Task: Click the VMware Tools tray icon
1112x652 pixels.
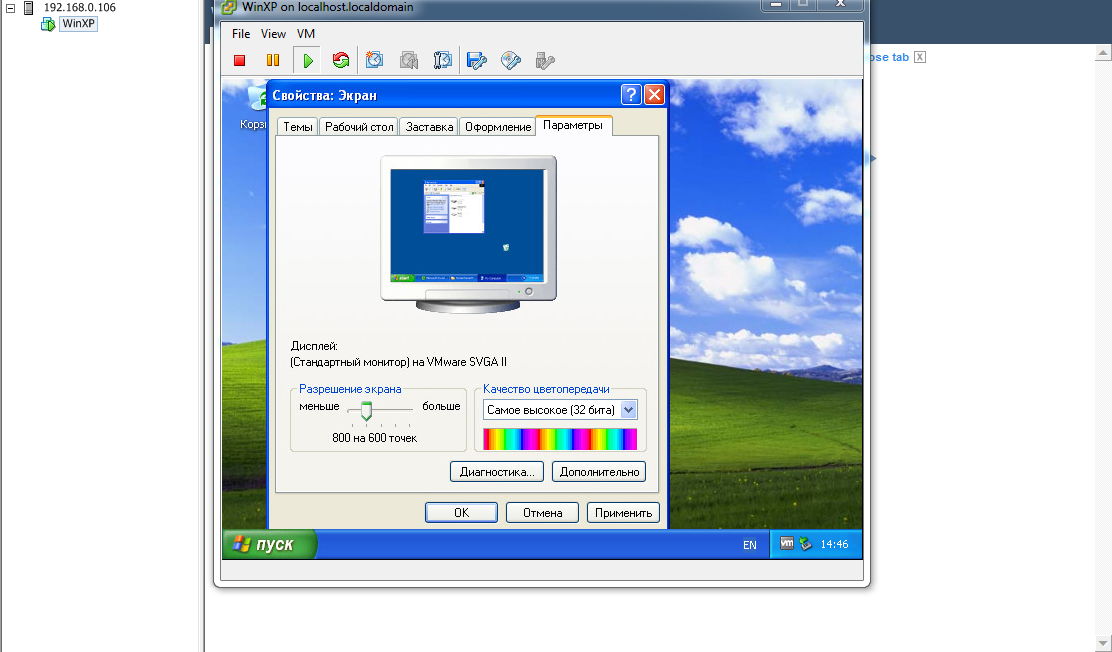Action: [x=786, y=543]
